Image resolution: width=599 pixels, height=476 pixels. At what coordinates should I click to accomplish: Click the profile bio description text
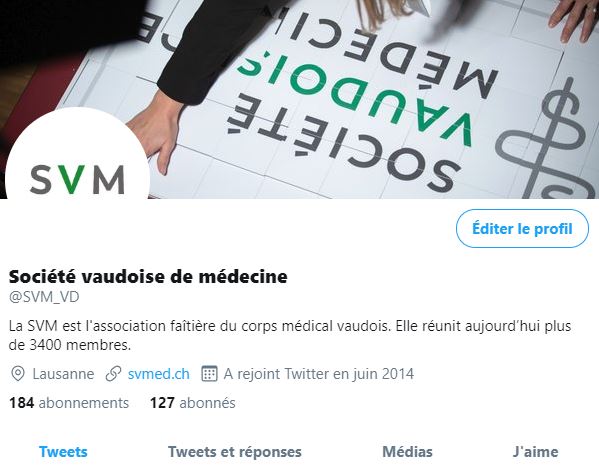pos(290,335)
